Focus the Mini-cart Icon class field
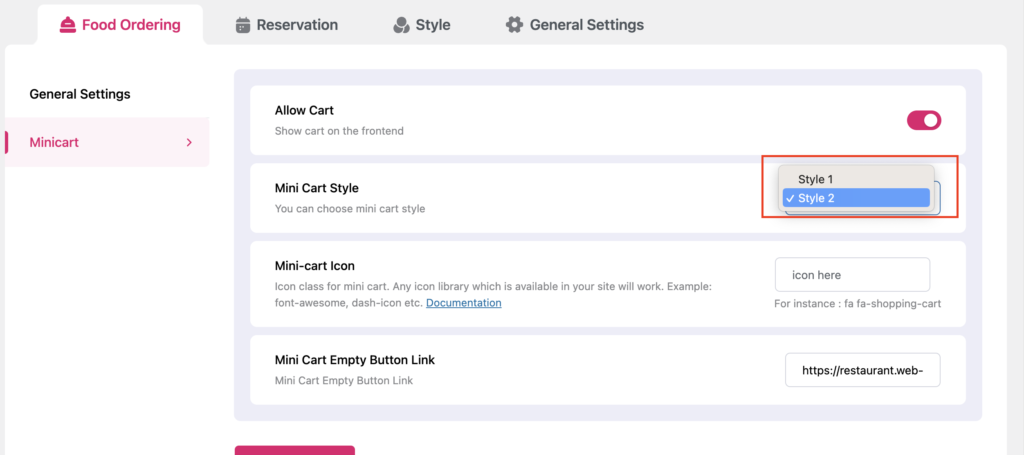This screenshot has height=455, width=1024. tap(852, 275)
